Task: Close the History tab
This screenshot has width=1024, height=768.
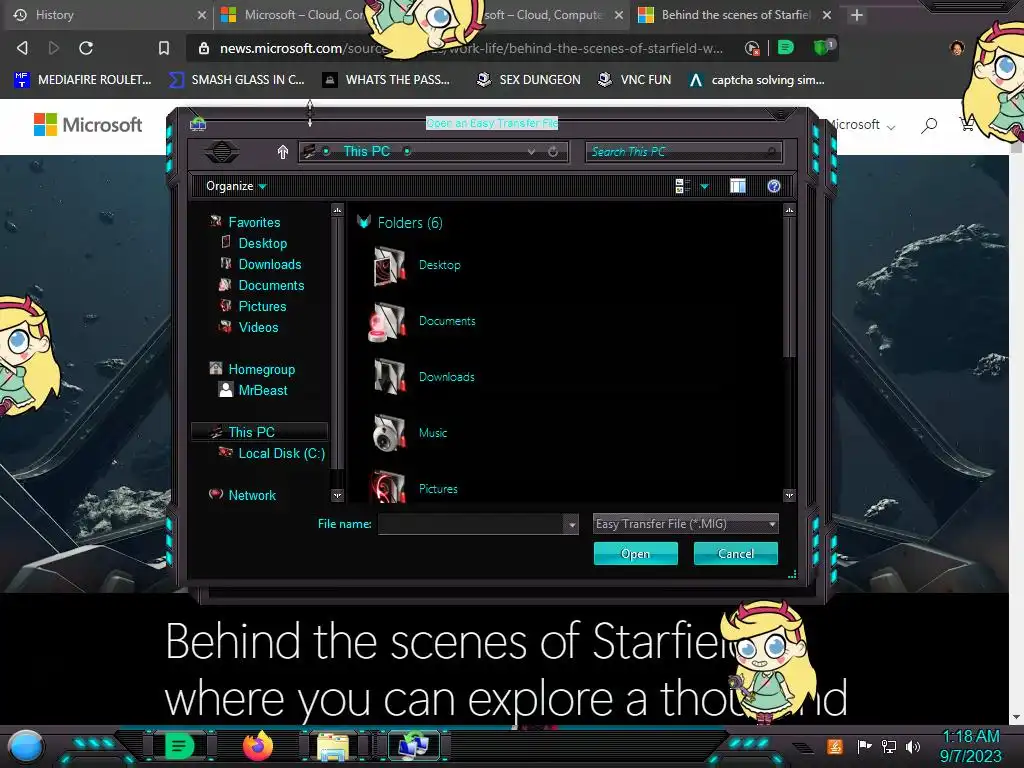Action: [202, 15]
